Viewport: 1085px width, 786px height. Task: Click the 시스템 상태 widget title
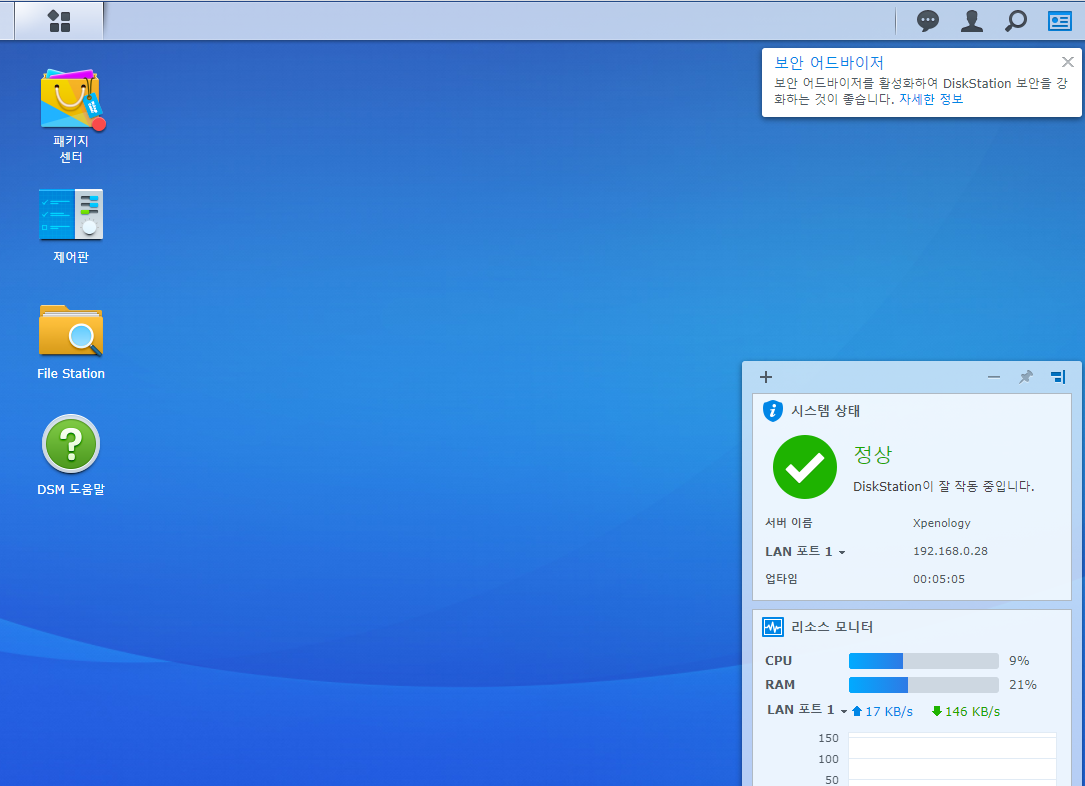pos(825,411)
